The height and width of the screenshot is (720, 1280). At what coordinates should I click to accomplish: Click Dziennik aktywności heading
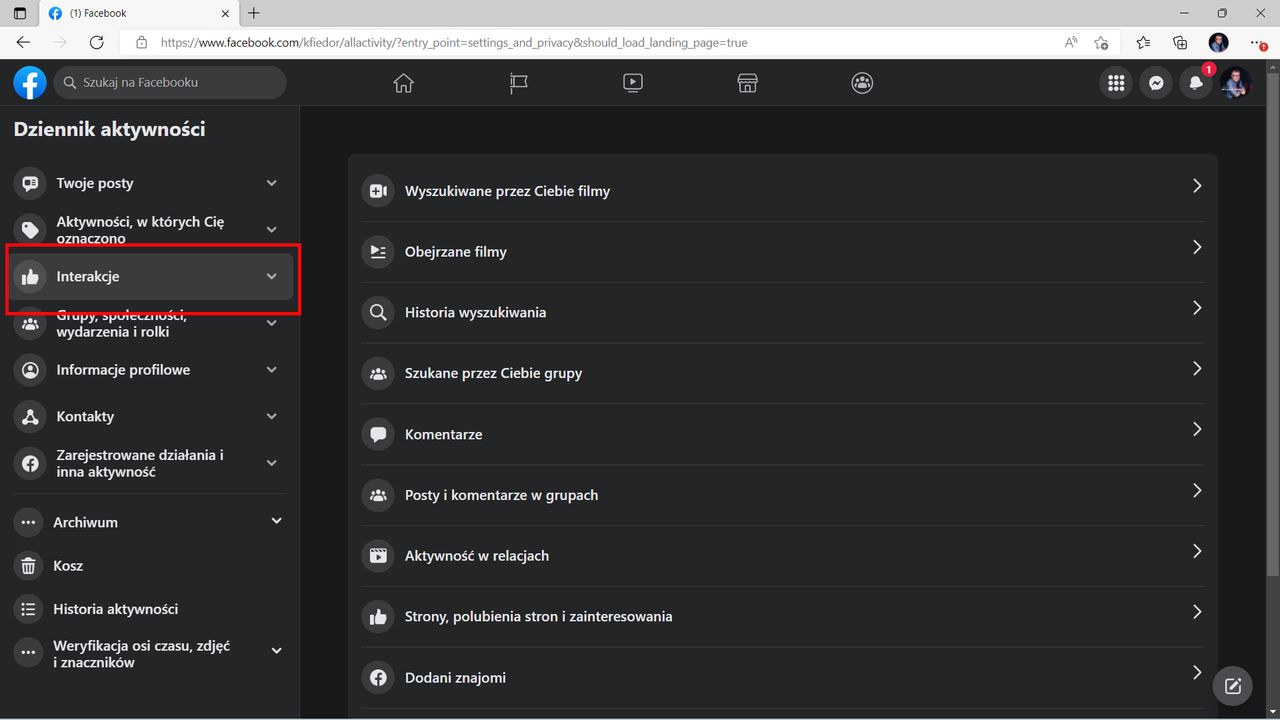pyautogui.click(x=110, y=129)
